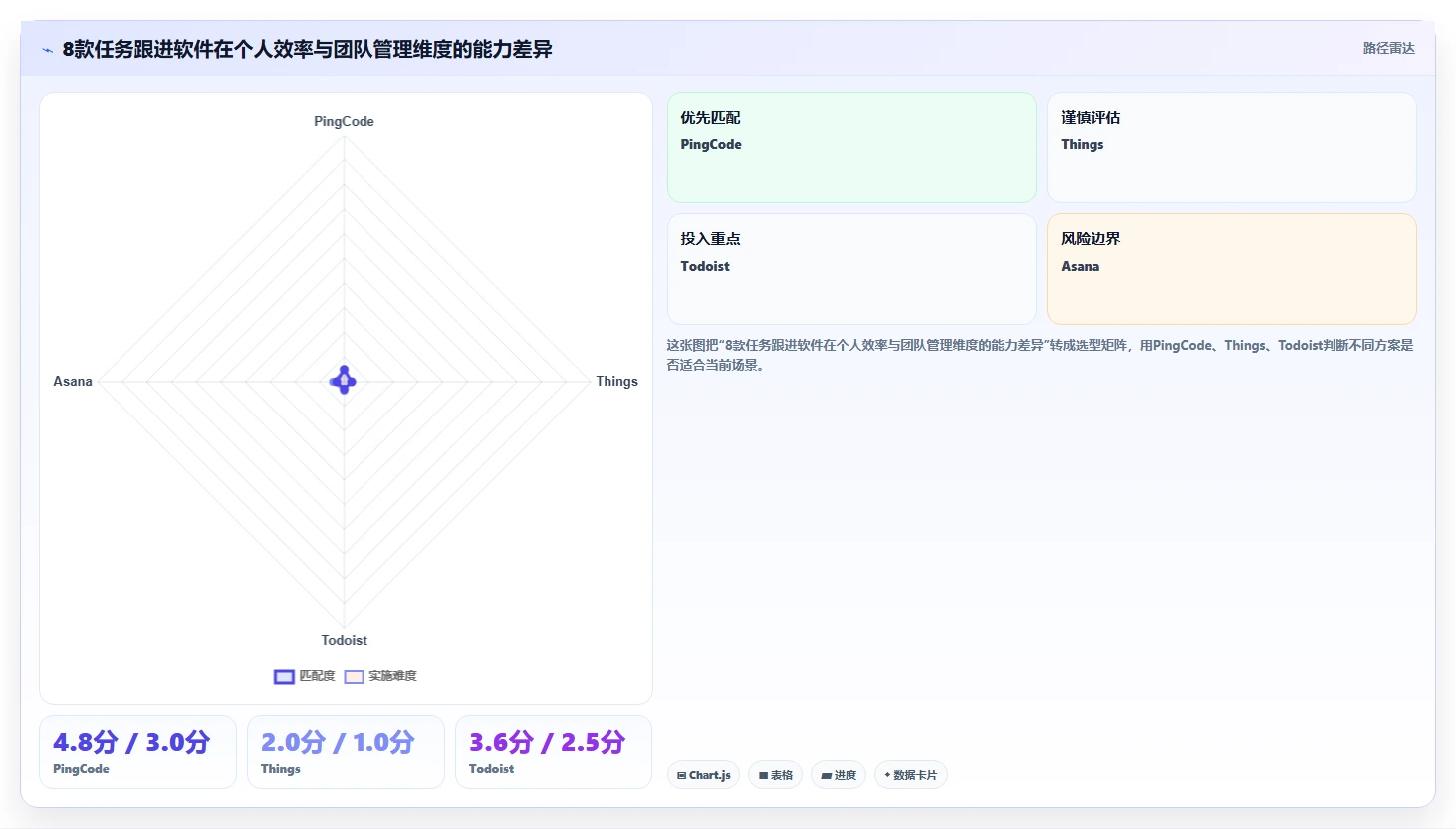Image resolution: width=1456 pixels, height=829 pixels.
Task: Click the 路径雷达 label in header
Action: click(x=1388, y=48)
